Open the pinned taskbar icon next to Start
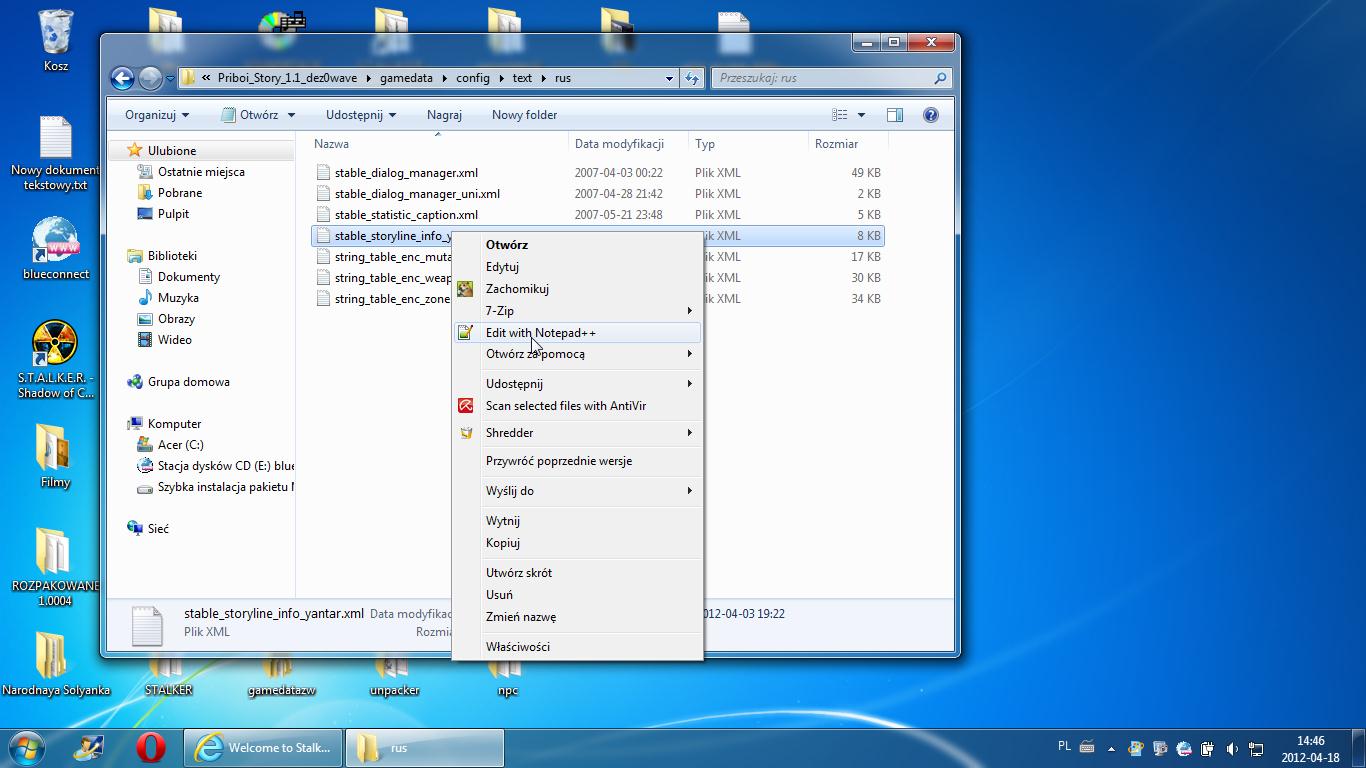Viewport: 1366px width, 768px height. coord(90,747)
